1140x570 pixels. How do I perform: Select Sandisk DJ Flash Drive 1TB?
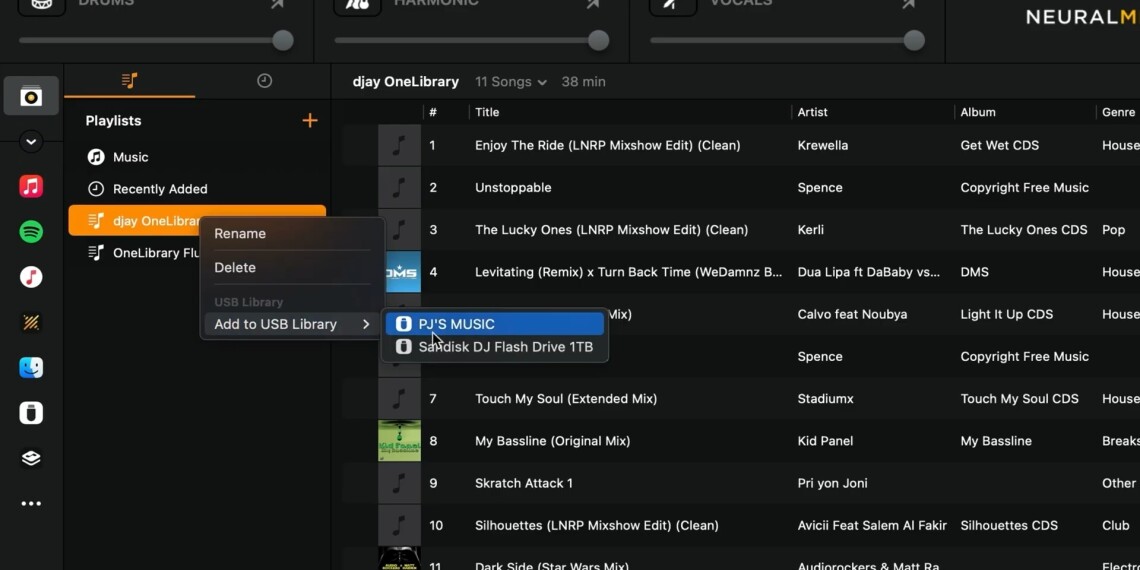tap(495, 347)
